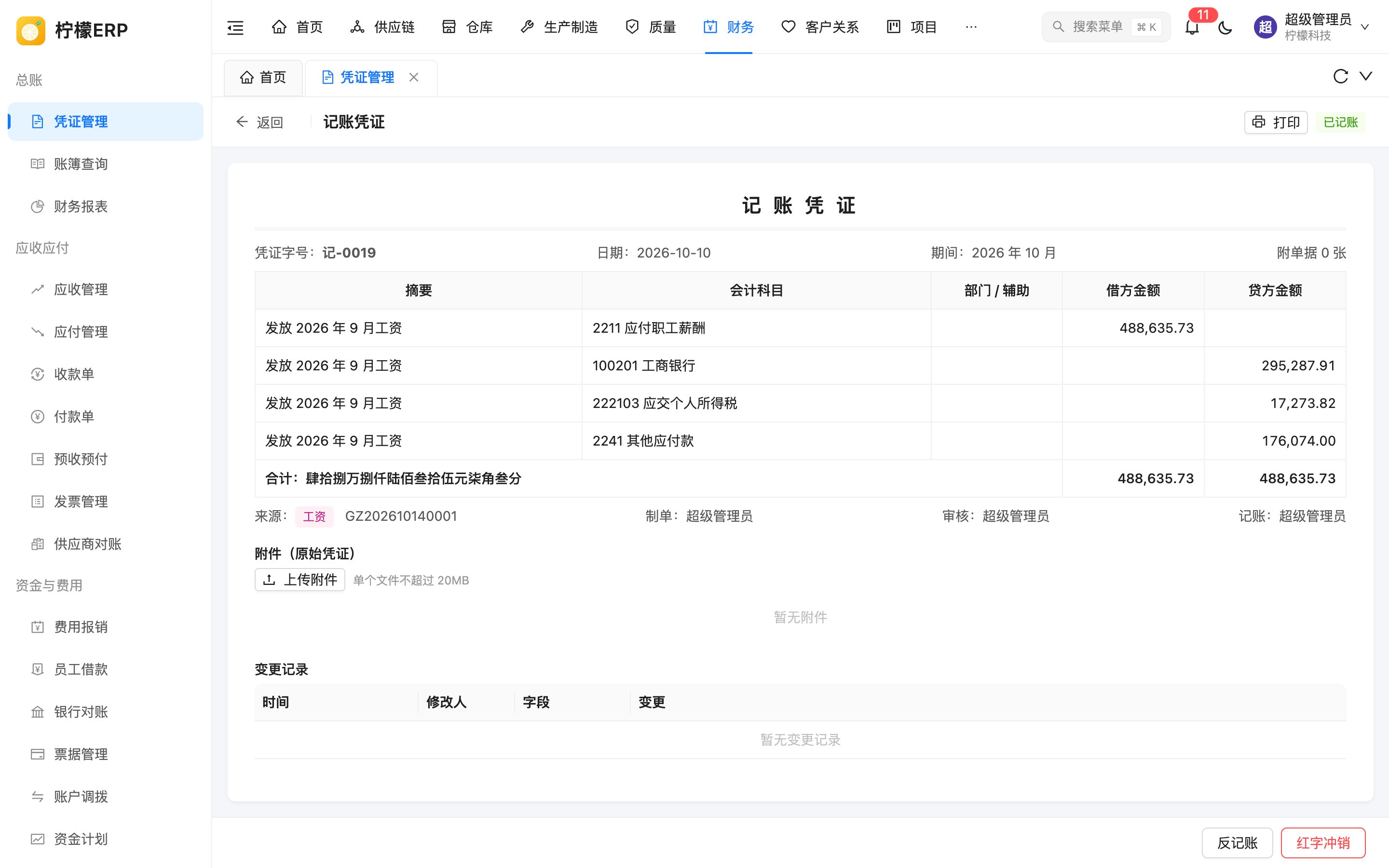Open 供应商对账 in sidebar
Screen dimensions: 1389x868
tap(106, 544)
